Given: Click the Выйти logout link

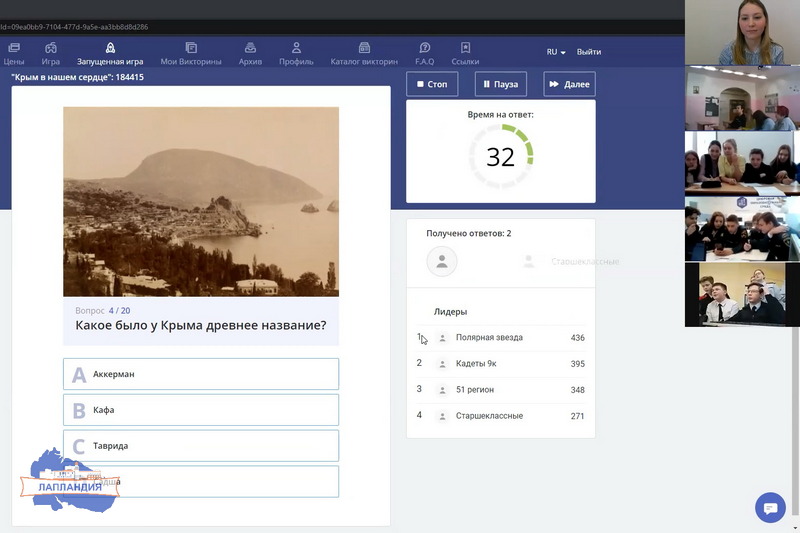Looking at the screenshot, I should (x=589, y=52).
